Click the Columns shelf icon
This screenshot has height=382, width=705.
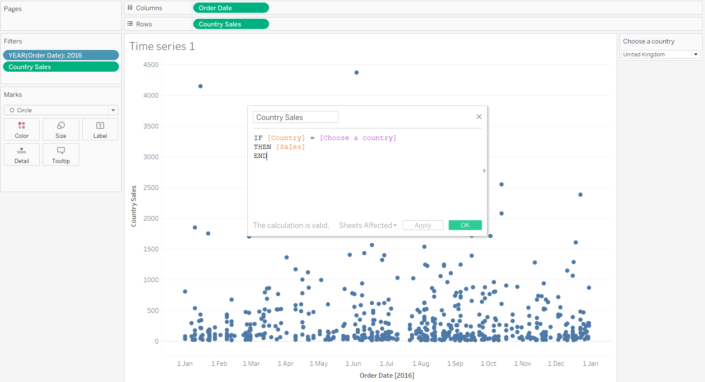pyautogui.click(x=130, y=8)
